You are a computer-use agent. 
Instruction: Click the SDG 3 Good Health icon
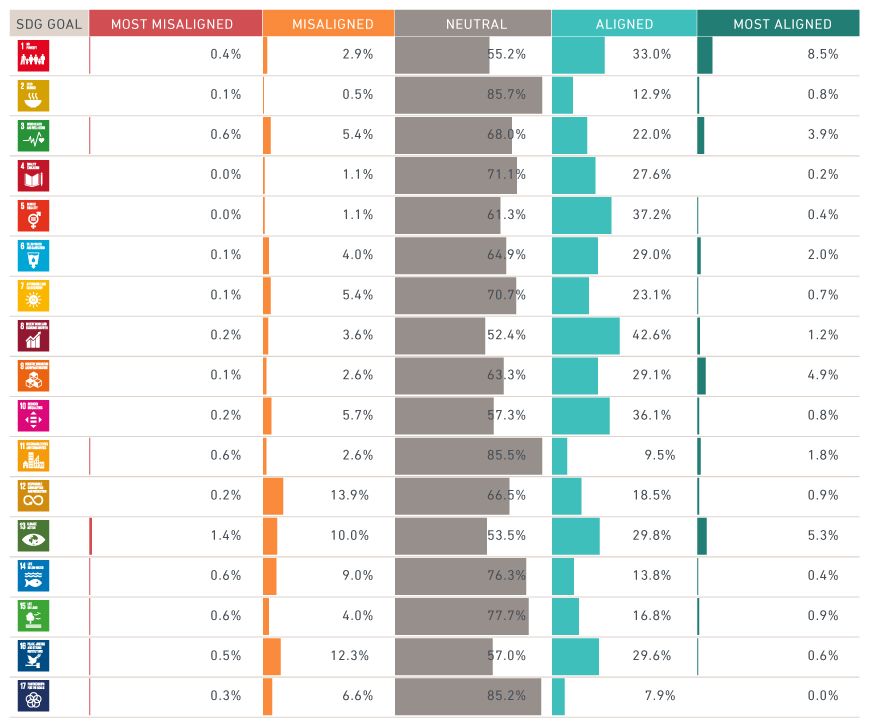coord(33,135)
